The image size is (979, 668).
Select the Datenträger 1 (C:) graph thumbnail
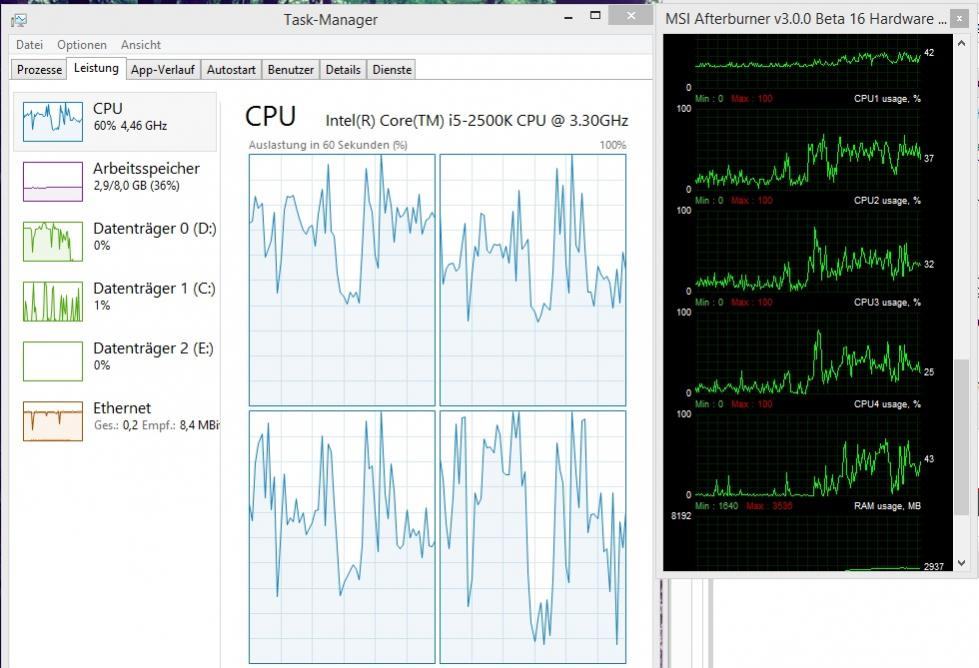pos(53,302)
